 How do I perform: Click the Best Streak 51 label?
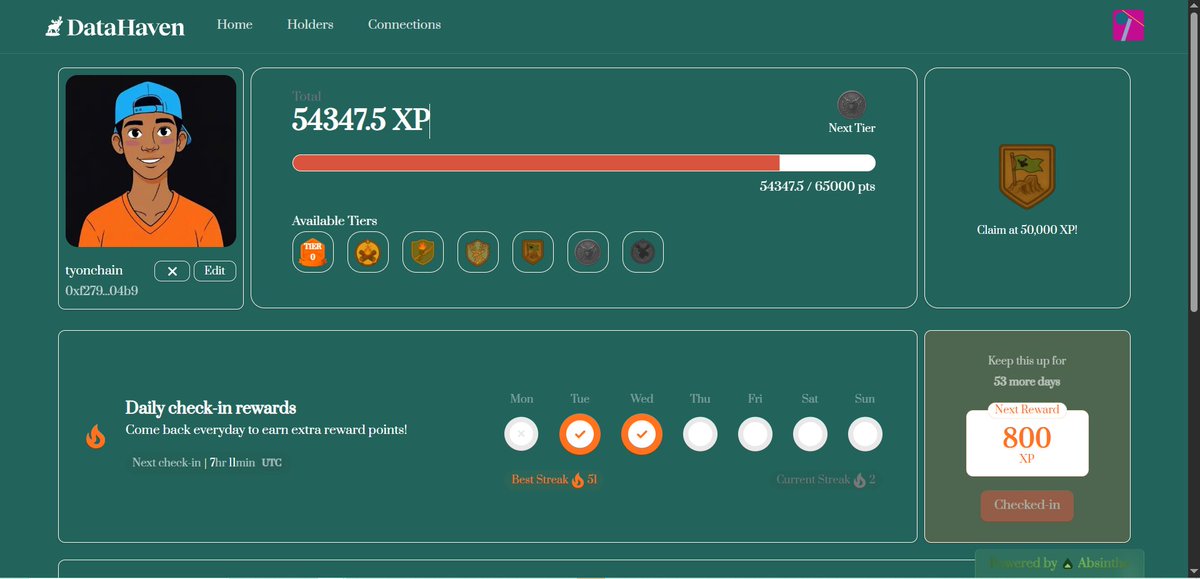555,480
